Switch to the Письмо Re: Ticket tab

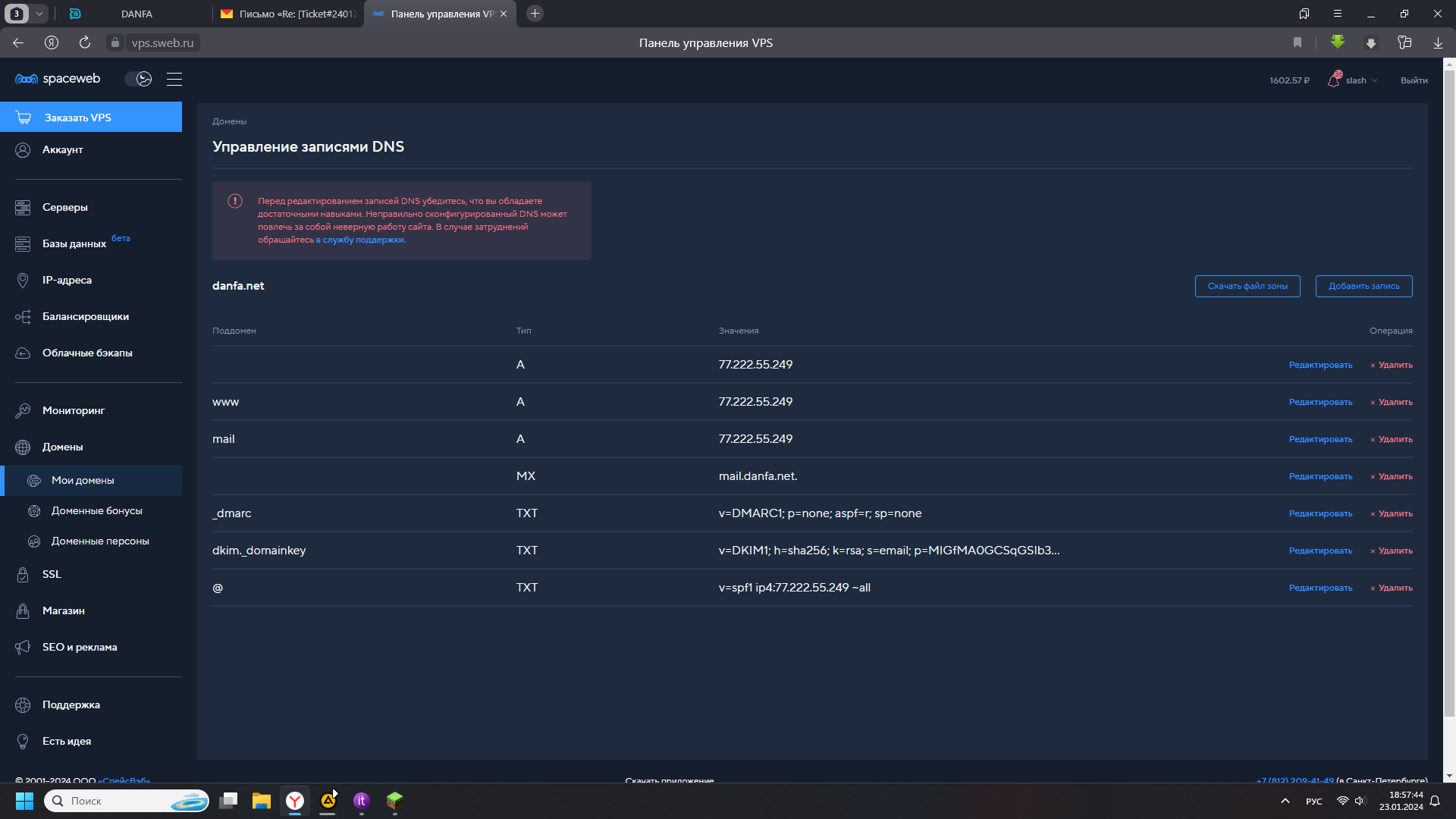tap(288, 14)
